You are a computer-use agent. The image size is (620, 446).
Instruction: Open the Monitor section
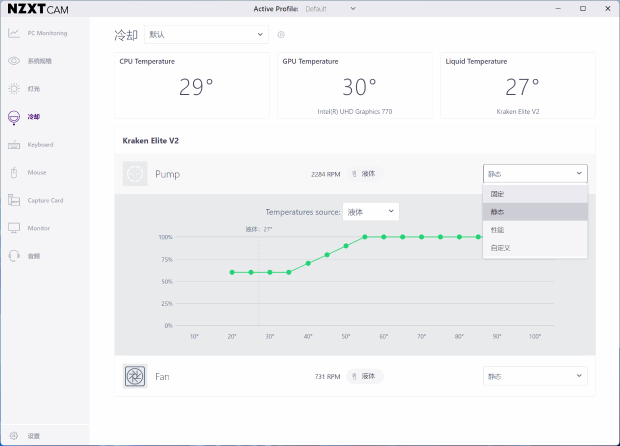29,228
